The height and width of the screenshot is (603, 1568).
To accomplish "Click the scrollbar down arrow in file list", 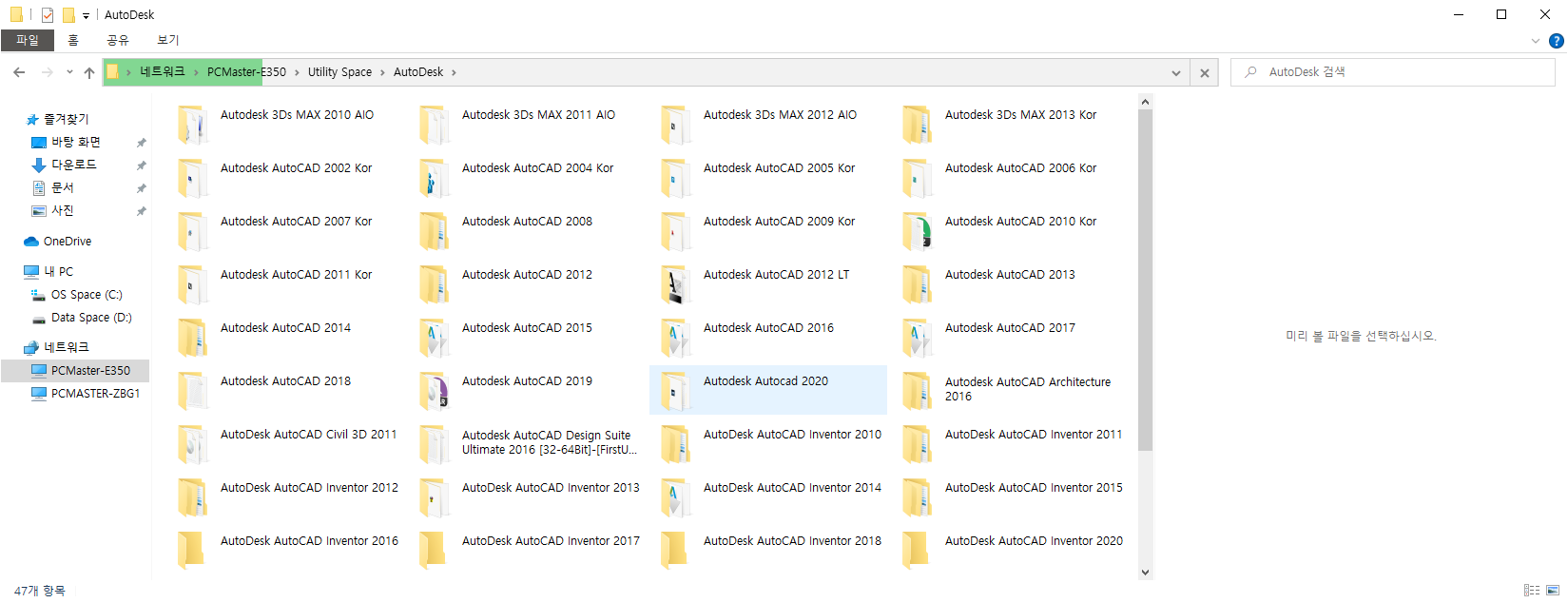I will pyautogui.click(x=1145, y=573).
